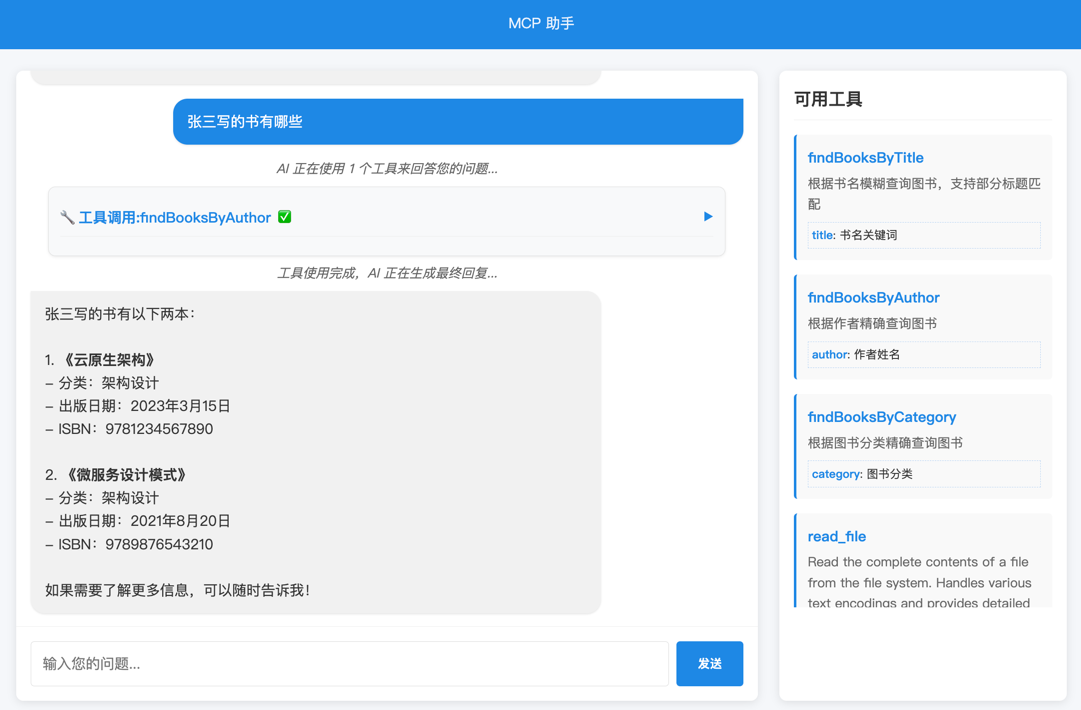Select the findBooksByTitle tool heading
Image resolution: width=1081 pixels, height=710 pixels.
(865, 157)
